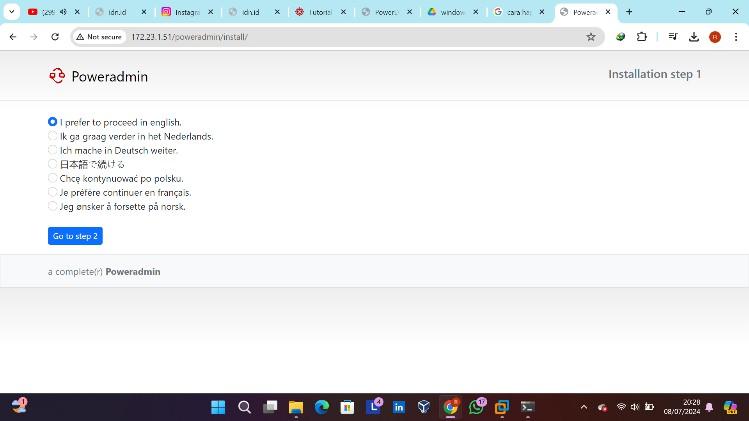Screen dimensions: 749x421
Task: Select the Deutsch language radio button
Action: click(x=53, y=150)
